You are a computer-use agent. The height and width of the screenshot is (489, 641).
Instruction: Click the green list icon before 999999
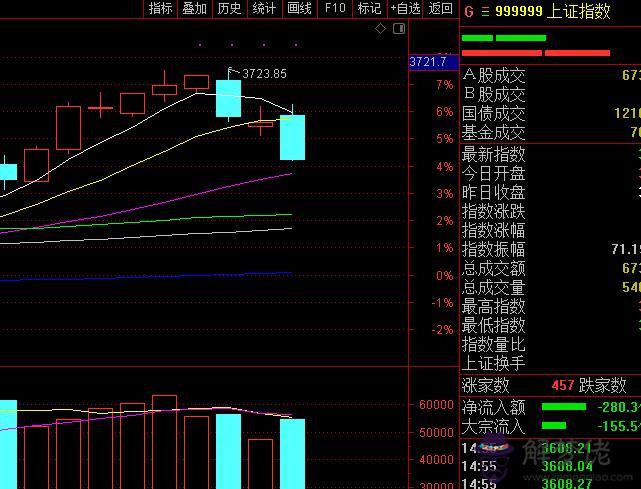click(486, 10)
